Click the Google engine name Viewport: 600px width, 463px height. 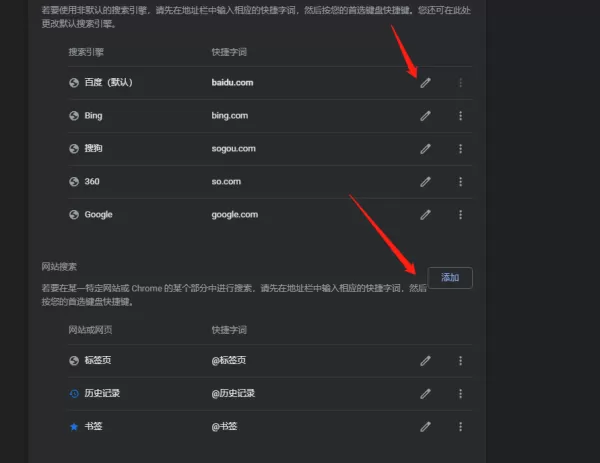point(98,215)
